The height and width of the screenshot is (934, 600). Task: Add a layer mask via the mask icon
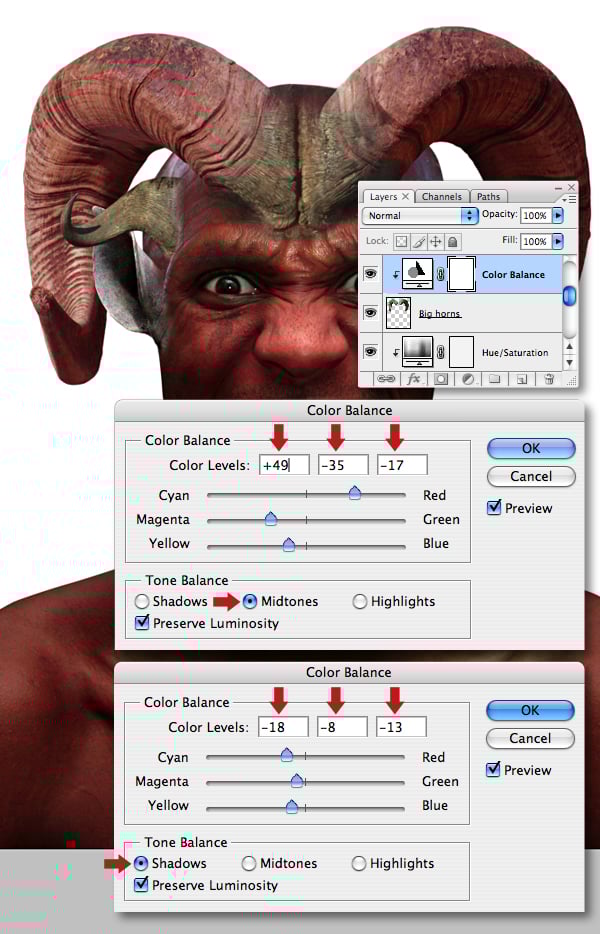click(x=441, y=379)
